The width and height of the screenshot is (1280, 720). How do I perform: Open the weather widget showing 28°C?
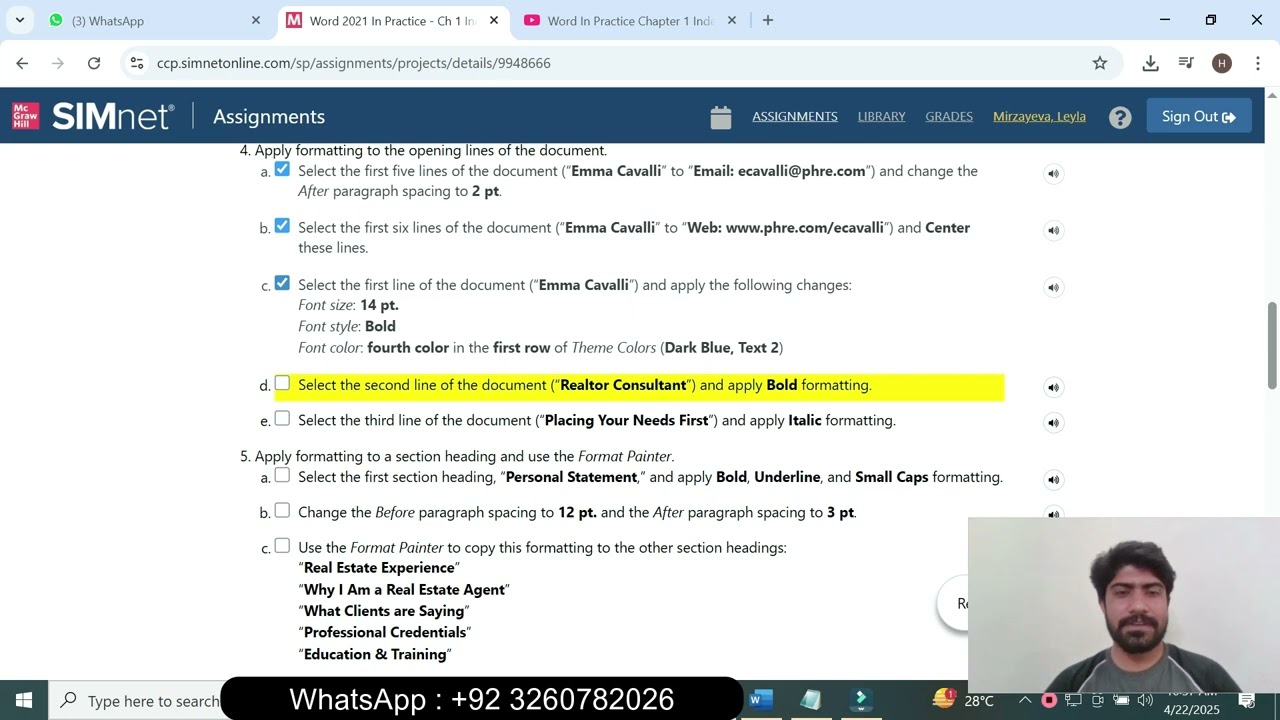[963, 700]
